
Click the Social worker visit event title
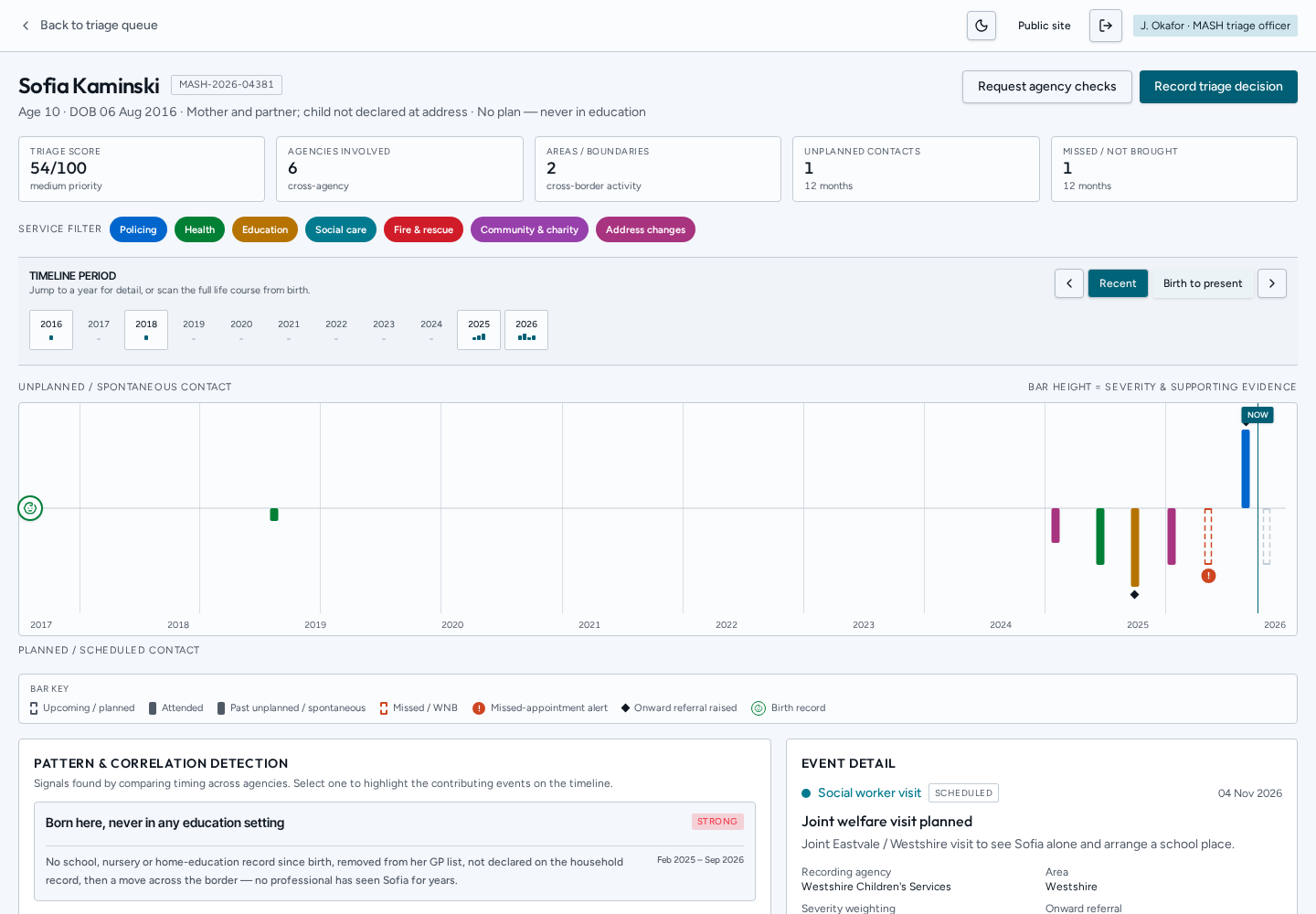pos(869,793)
